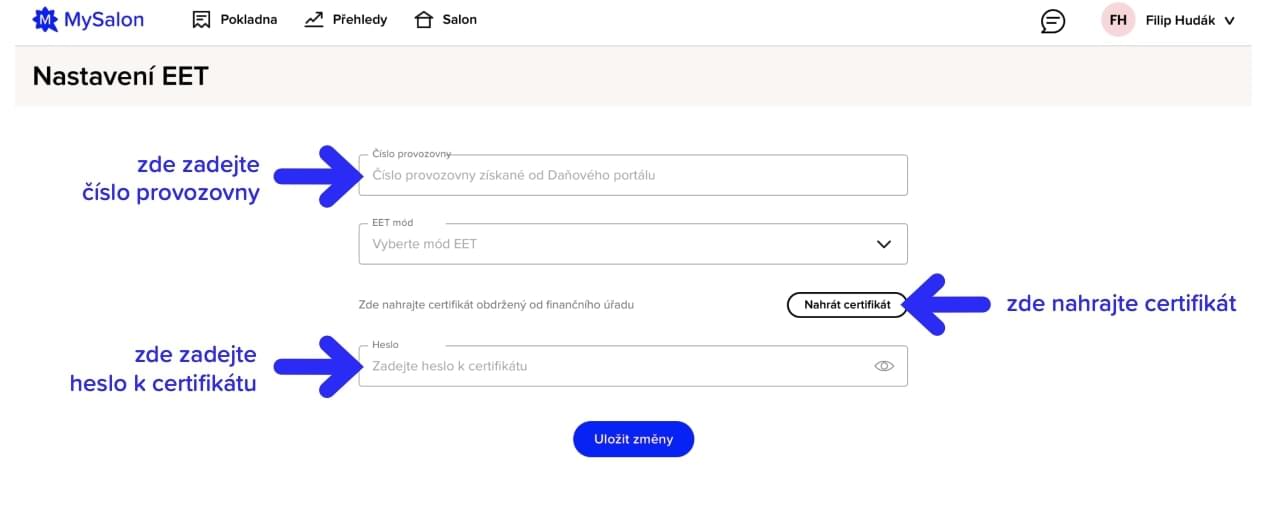Toggle password visibility with the eye icon
The height and width of the screenshot is (514, 1270).
(883, 366)
